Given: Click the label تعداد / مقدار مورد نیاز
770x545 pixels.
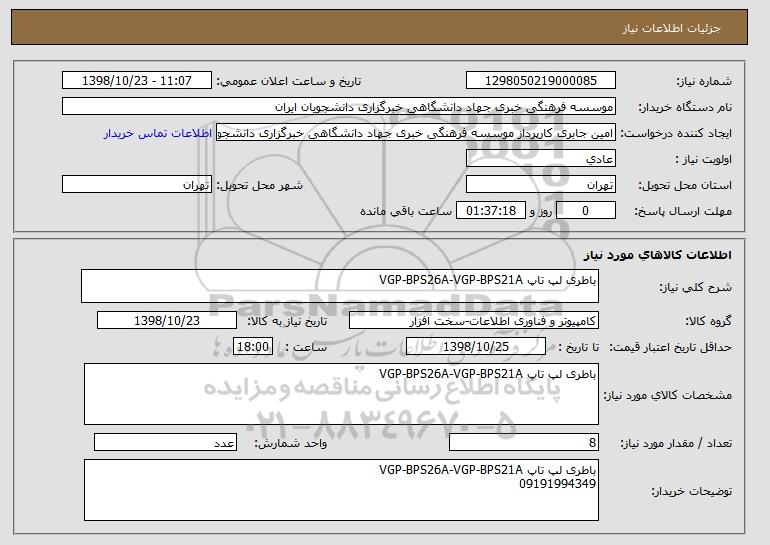Looking at the screenshot, I should (x=676, y=443).
